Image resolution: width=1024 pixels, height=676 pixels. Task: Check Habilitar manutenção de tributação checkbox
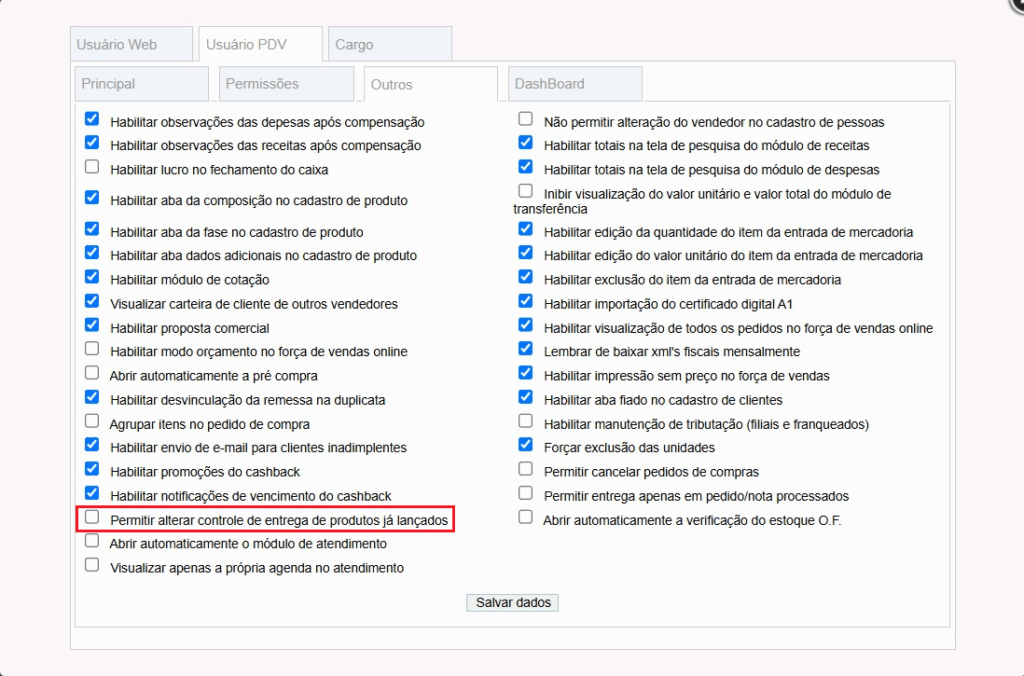(x=526, y=421)
